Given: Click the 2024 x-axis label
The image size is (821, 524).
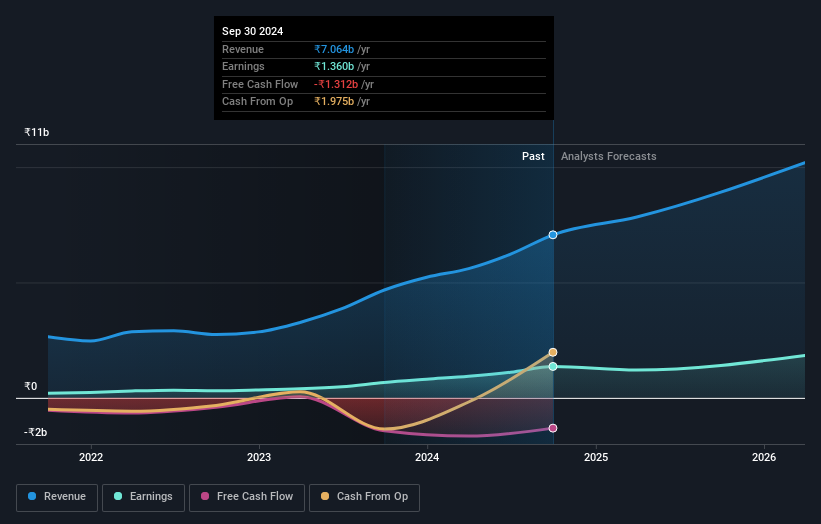Looking at the screenshot, I should [427, 457].
